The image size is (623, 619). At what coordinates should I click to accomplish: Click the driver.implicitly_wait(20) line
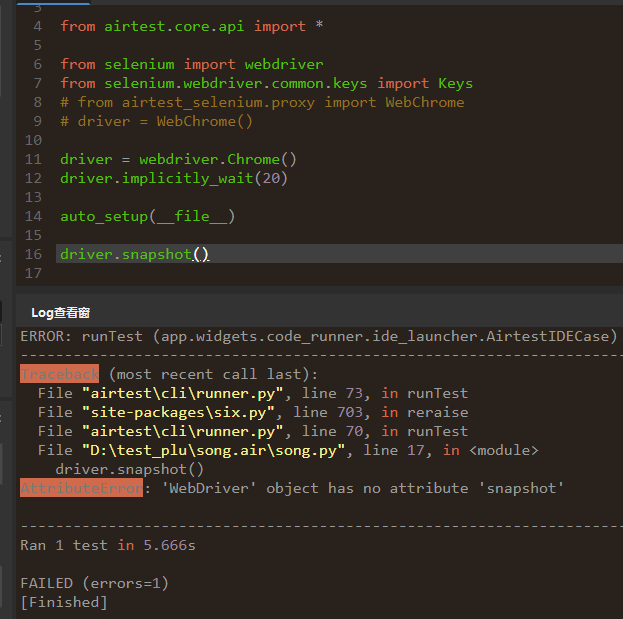(174, 178)
